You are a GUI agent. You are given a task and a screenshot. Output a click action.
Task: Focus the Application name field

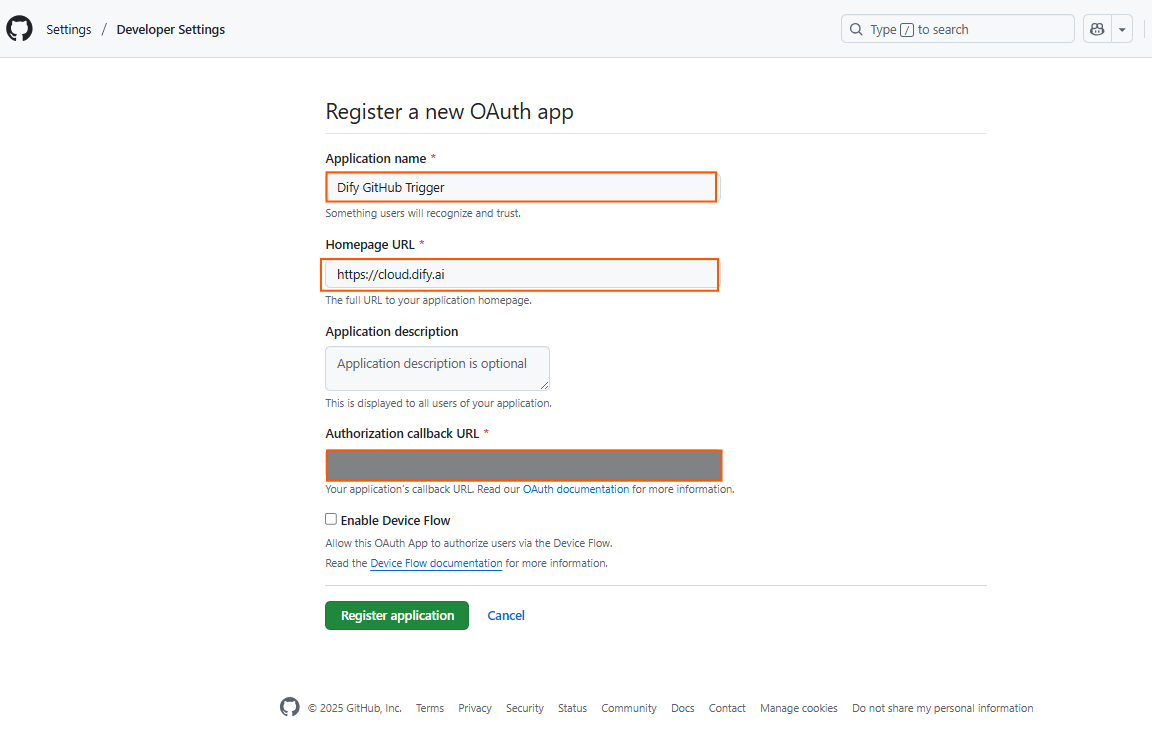coord(521,187)
